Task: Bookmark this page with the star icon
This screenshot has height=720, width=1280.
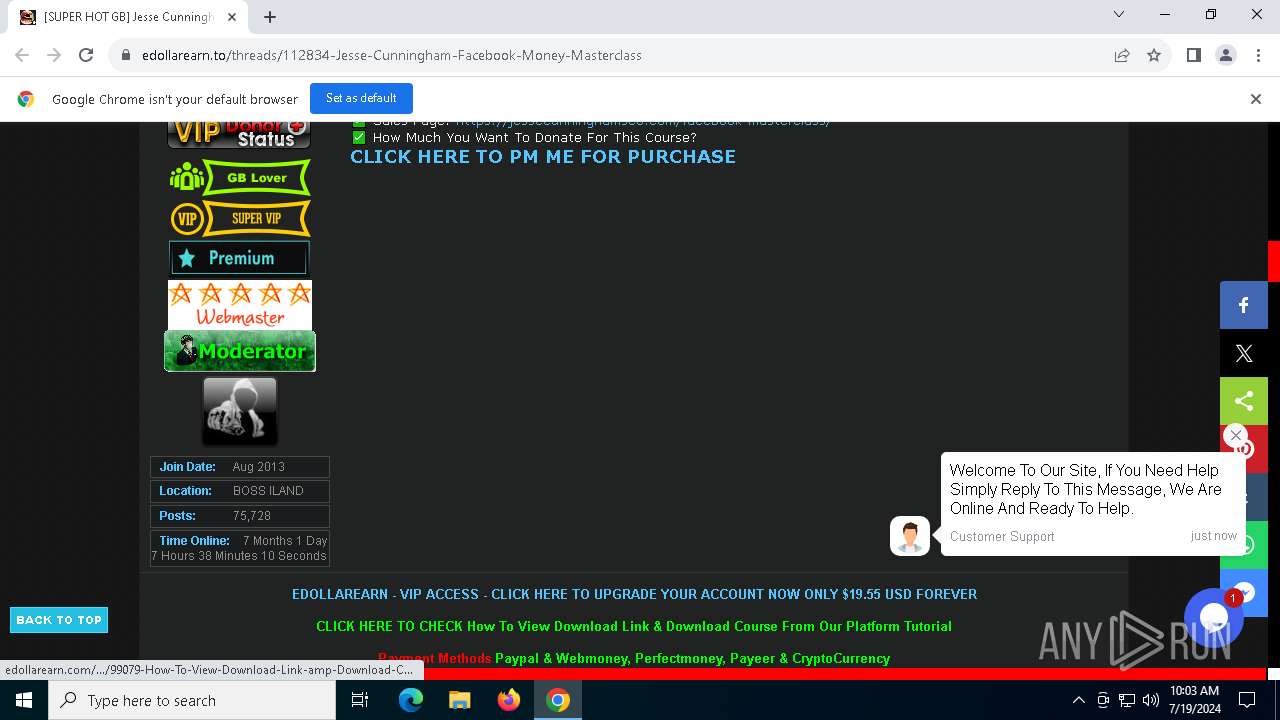Action: tap(1154, 55)
